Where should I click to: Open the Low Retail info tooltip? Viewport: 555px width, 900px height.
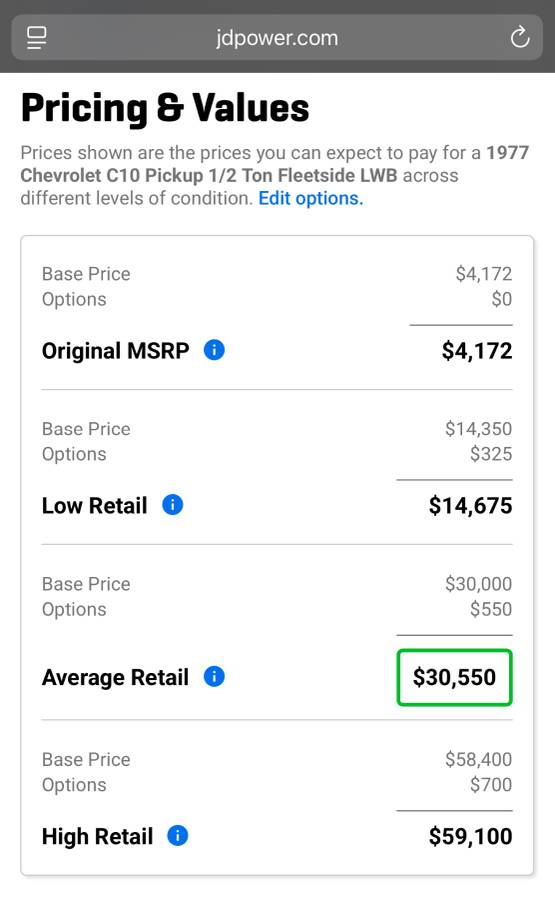tap(173, 505)
